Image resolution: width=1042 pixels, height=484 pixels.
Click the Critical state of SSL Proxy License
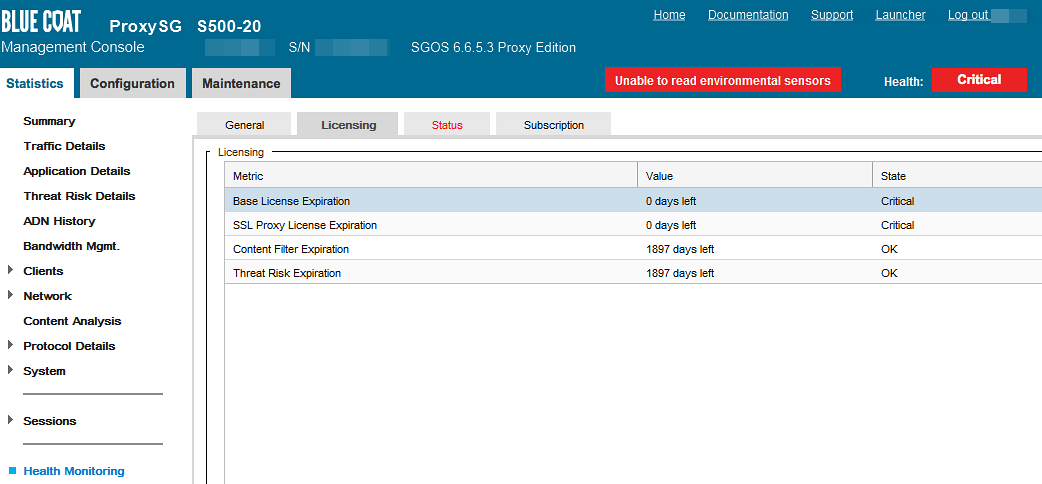pos(897,225)
